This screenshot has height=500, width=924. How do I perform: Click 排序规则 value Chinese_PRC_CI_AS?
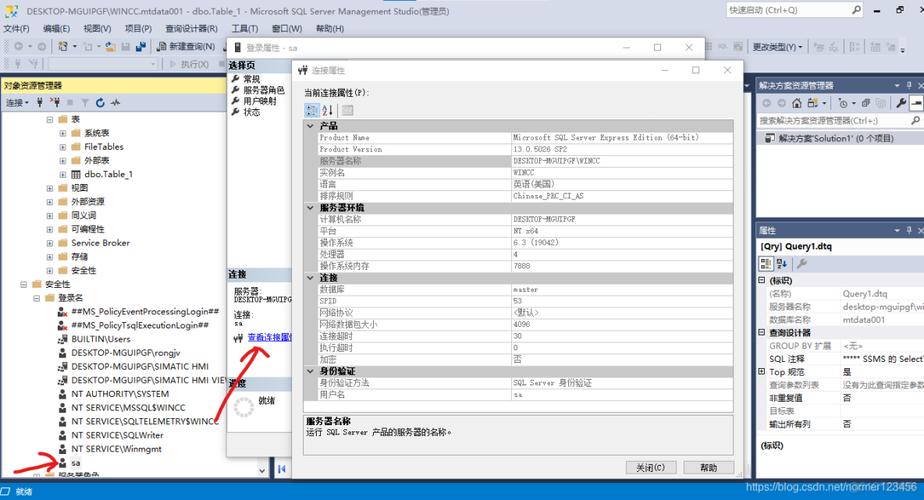click(622, 196)
